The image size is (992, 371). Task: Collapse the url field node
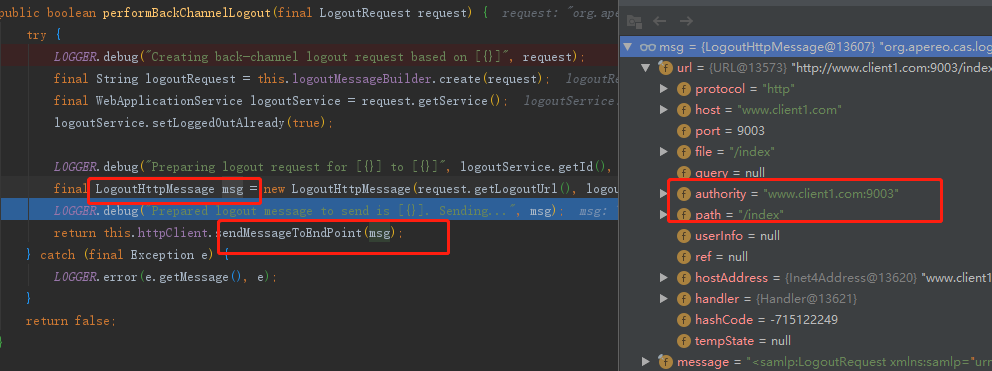[646, 68]
